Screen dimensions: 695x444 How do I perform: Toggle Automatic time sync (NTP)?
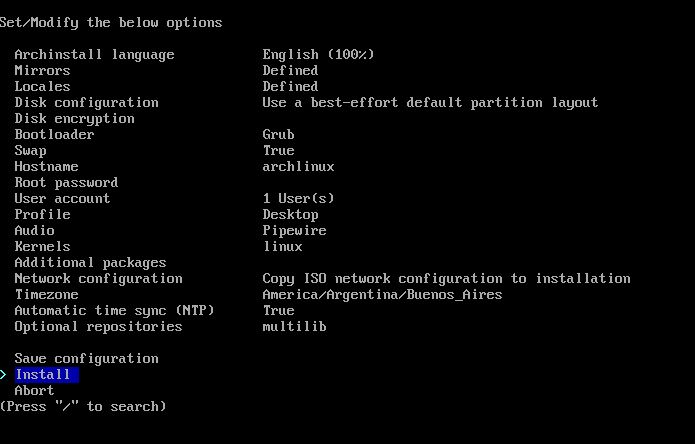pos(114,311)
